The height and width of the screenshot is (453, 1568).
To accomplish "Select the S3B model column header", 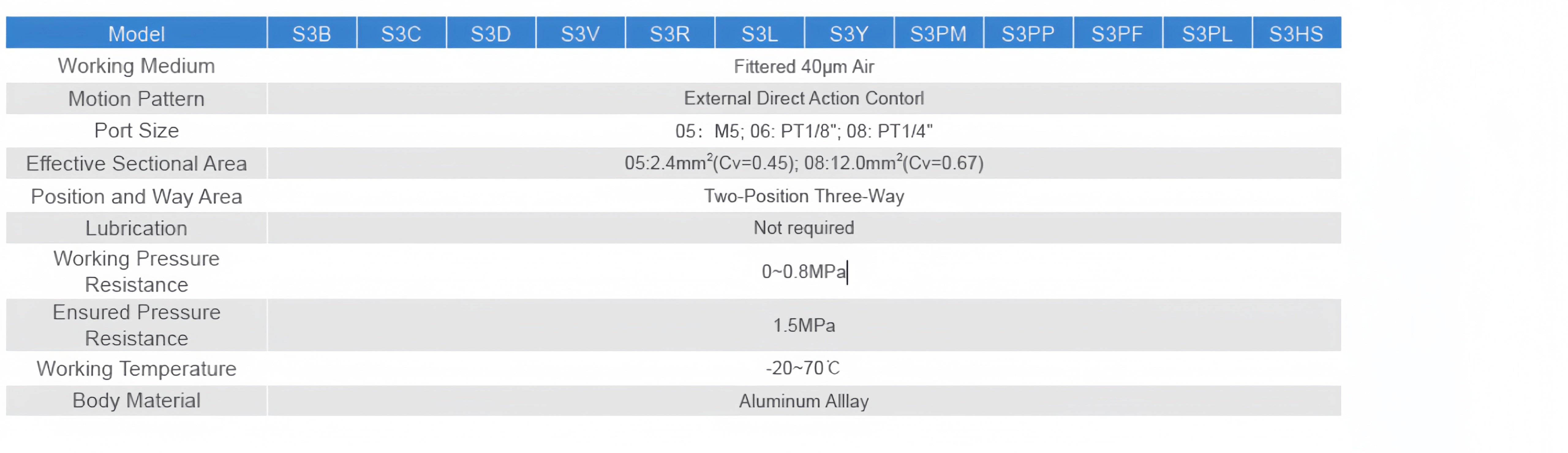I will point(312,33).
